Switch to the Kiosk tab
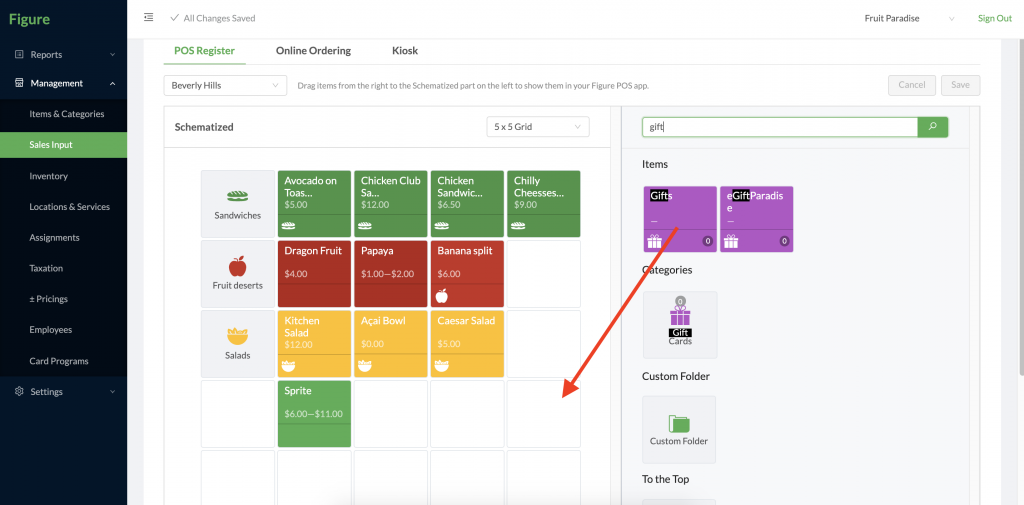 click(405, 50)
